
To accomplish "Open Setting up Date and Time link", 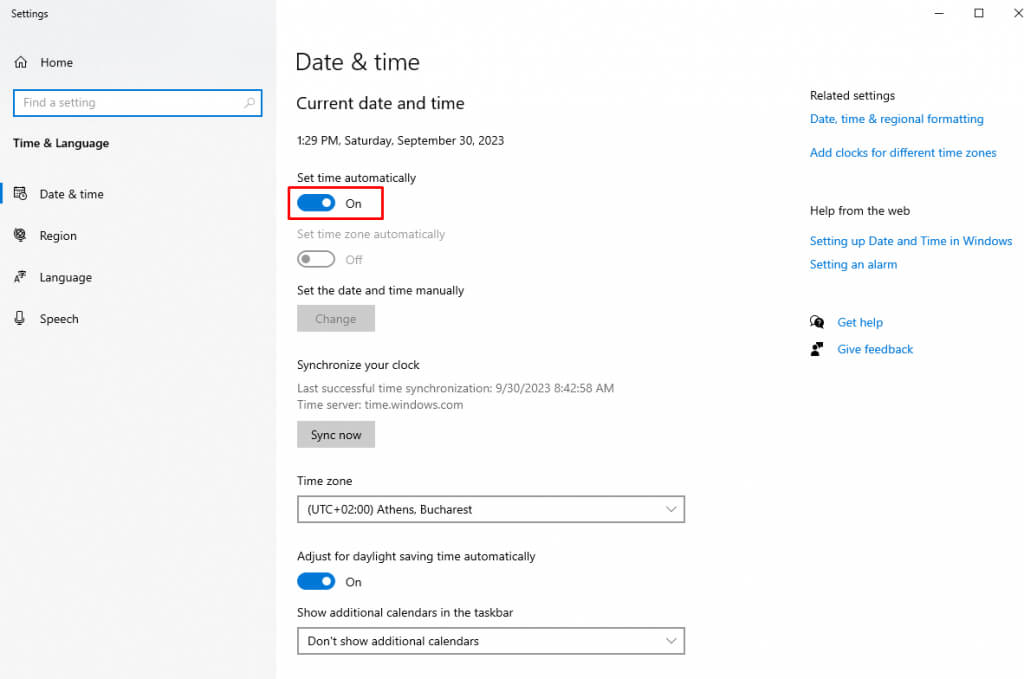I will [x=910, y=241].
